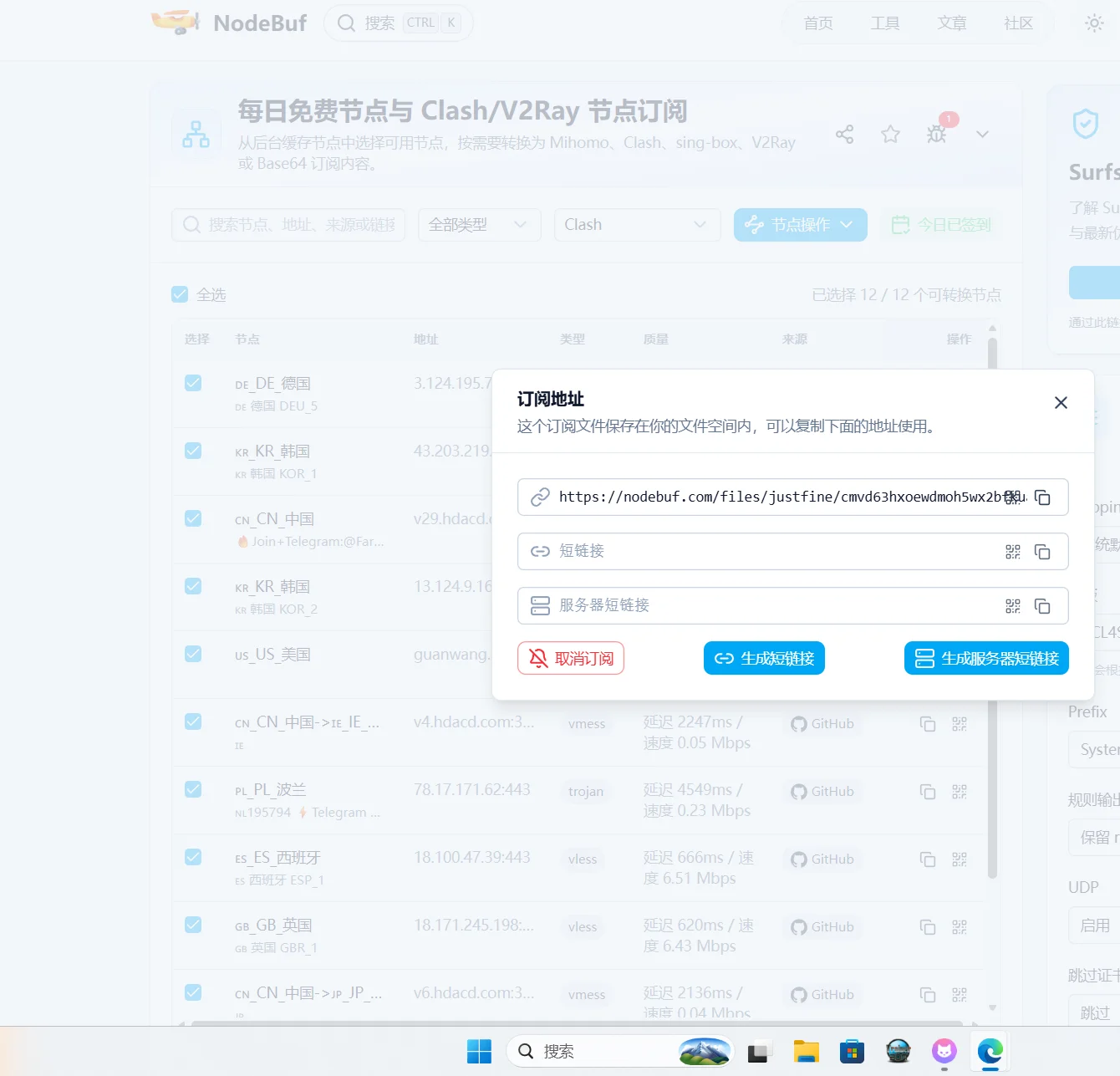Click the 取消订阅 button
The width and height of the screenshot is (1120, 1076).
(x=571, y=658)
